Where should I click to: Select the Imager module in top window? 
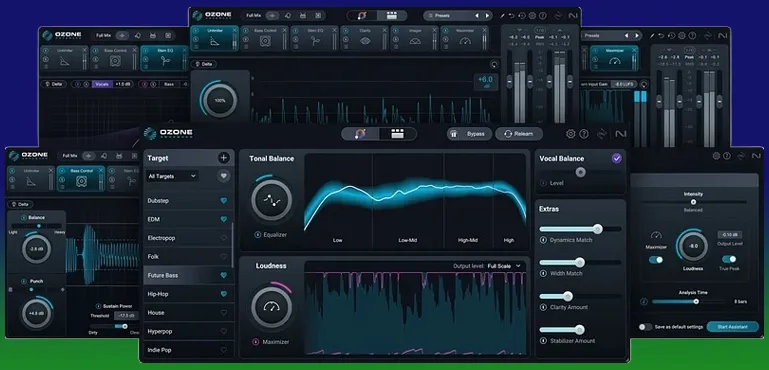pos(414,38)
